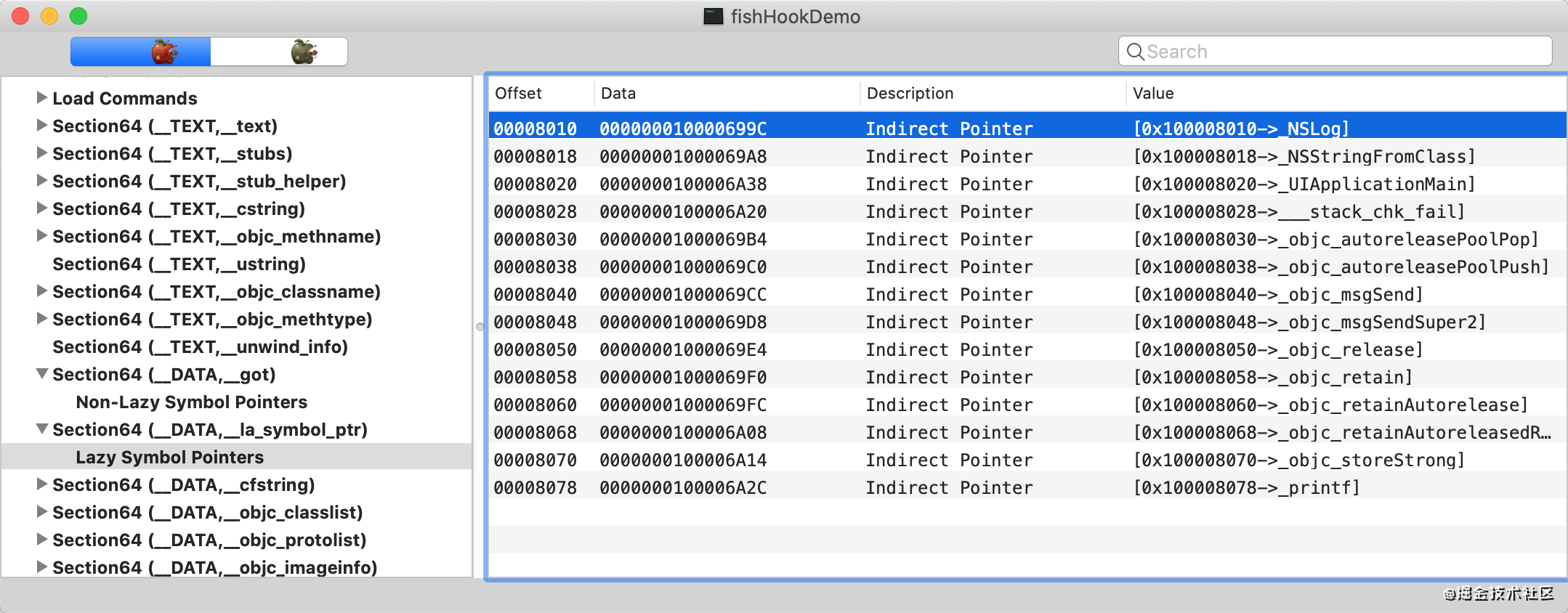Expand Section64 (__TEXT,__objc_classname) node
Image resolution: width=1568 pixels, height=613 pixels.
pos(42,291)
